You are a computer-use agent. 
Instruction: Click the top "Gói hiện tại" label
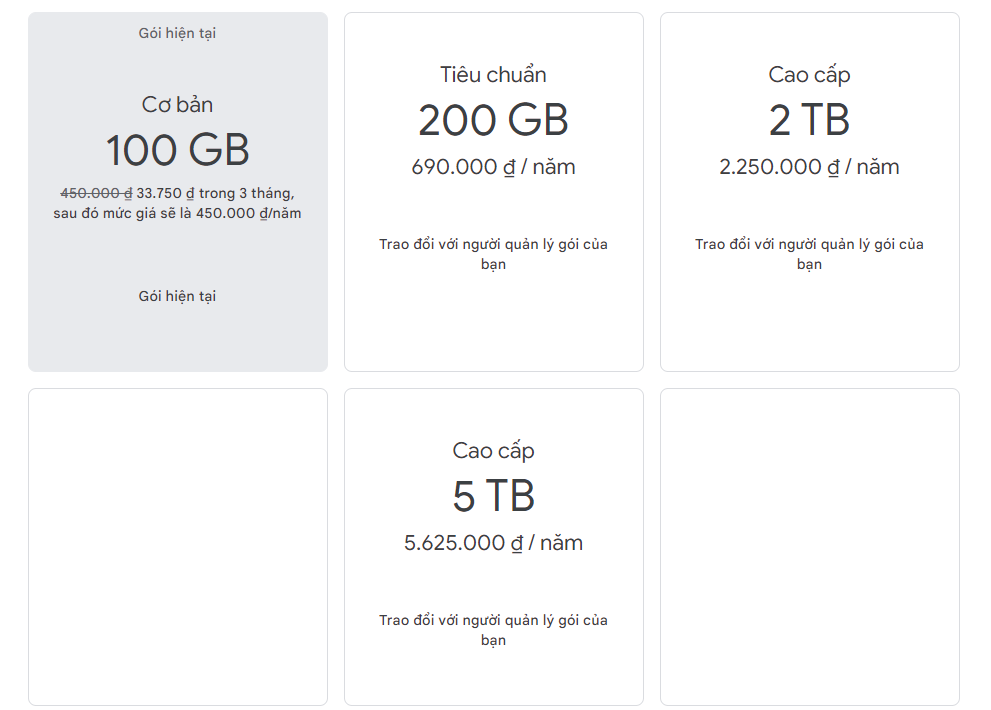[177, 34]
